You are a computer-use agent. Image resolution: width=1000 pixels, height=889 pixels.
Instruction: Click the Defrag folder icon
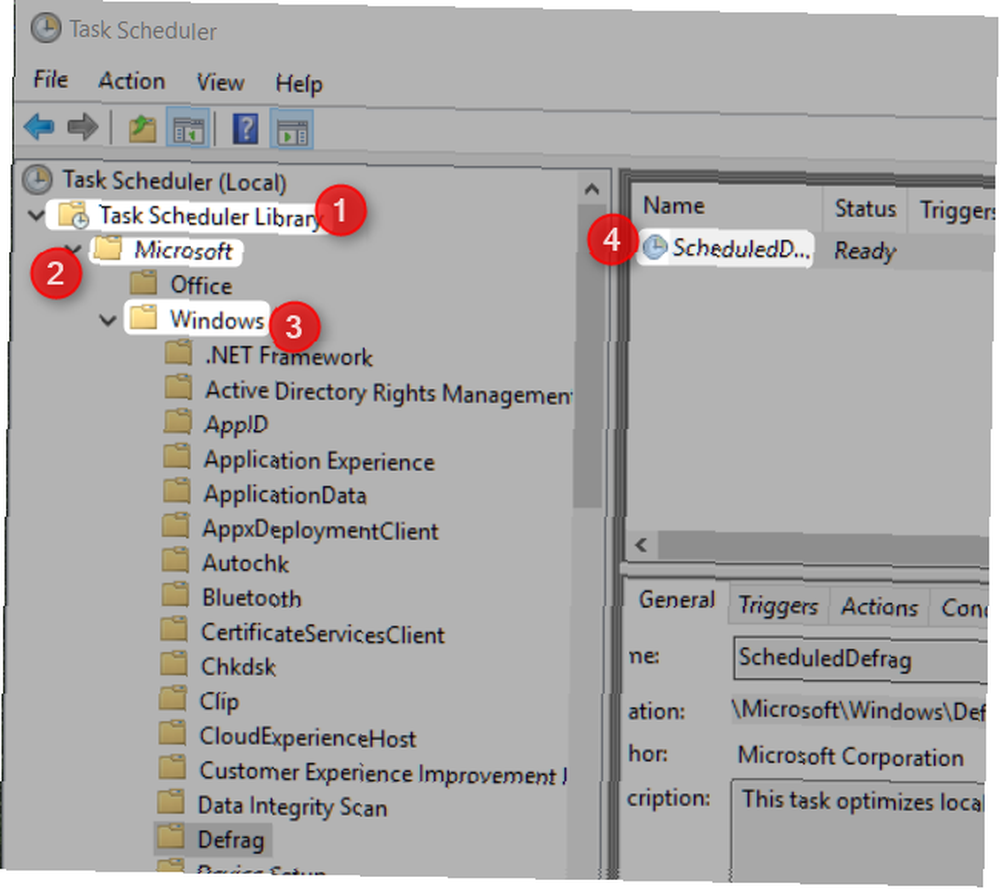tap(172, 836)
